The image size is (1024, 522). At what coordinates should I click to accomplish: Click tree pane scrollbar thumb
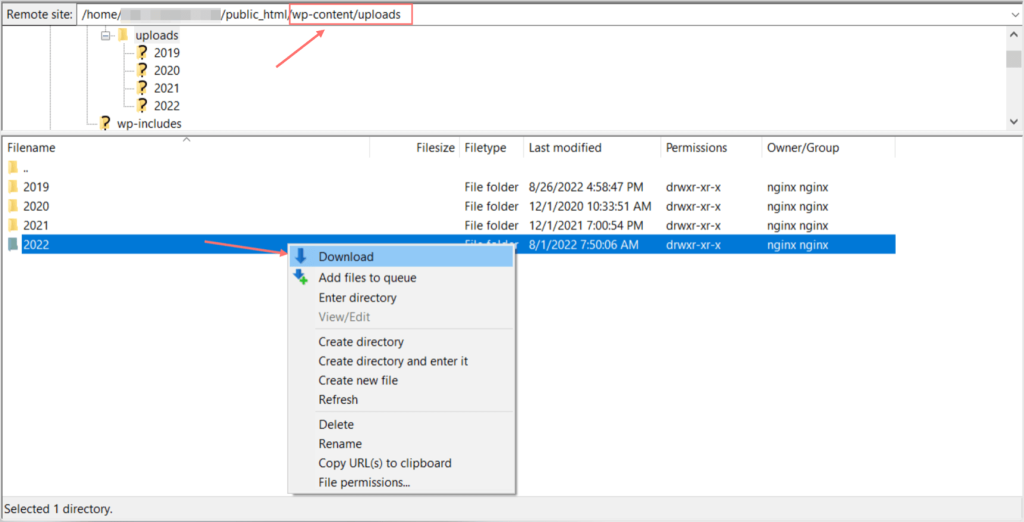tap(1014, 59)
